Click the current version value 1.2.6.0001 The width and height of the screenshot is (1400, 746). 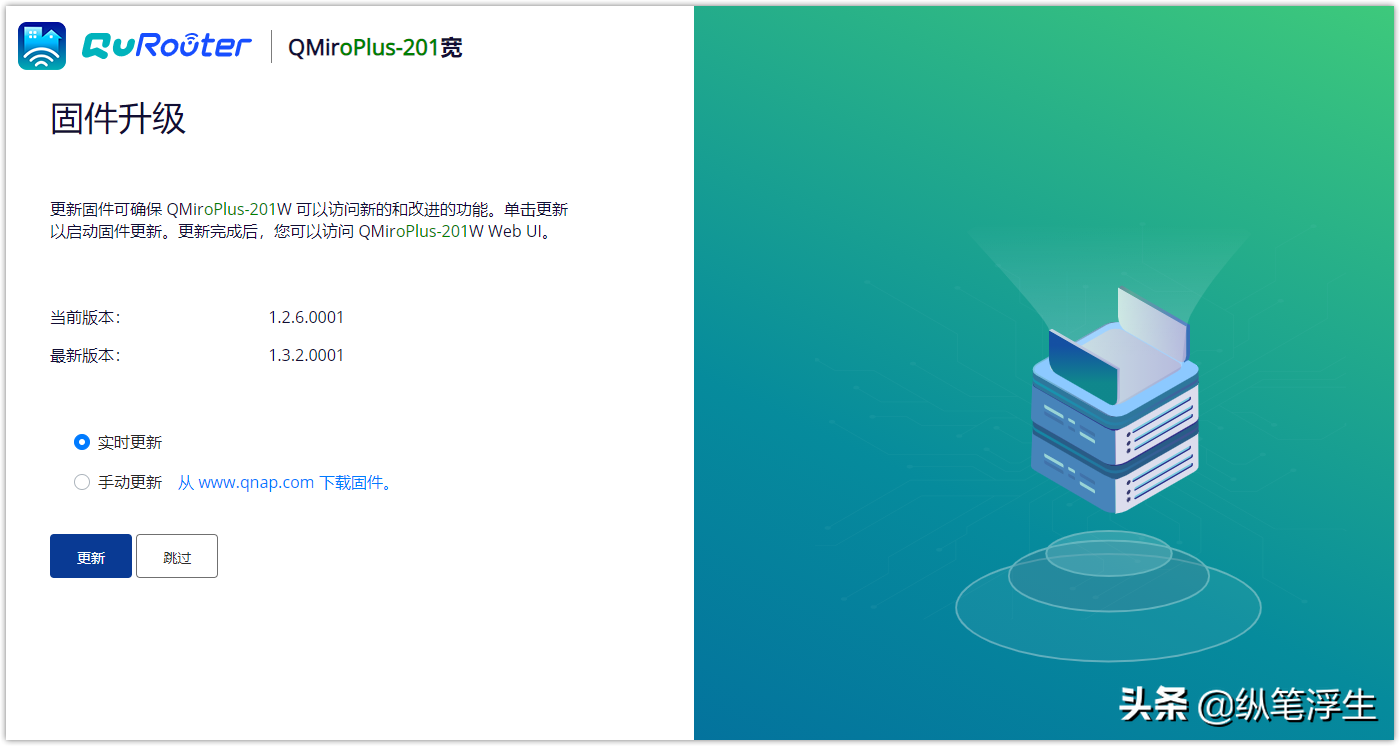[306, 317]
